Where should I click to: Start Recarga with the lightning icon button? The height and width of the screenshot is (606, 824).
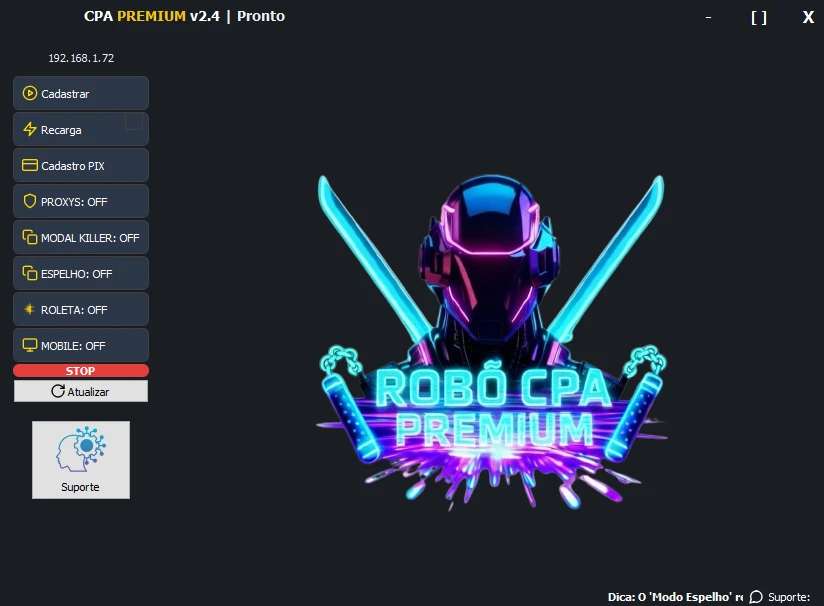(x=70, y=130)
